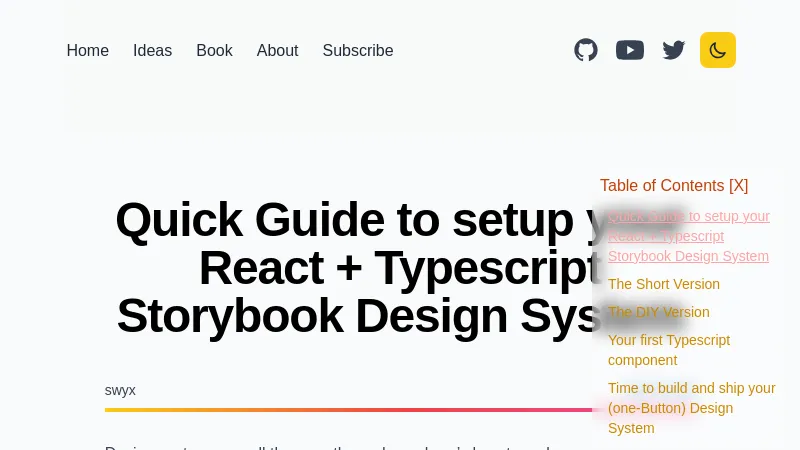The height and width of the screenshot is (450, 800).
Task: Open the Ideas nav item
Action: tap(152, 50)
